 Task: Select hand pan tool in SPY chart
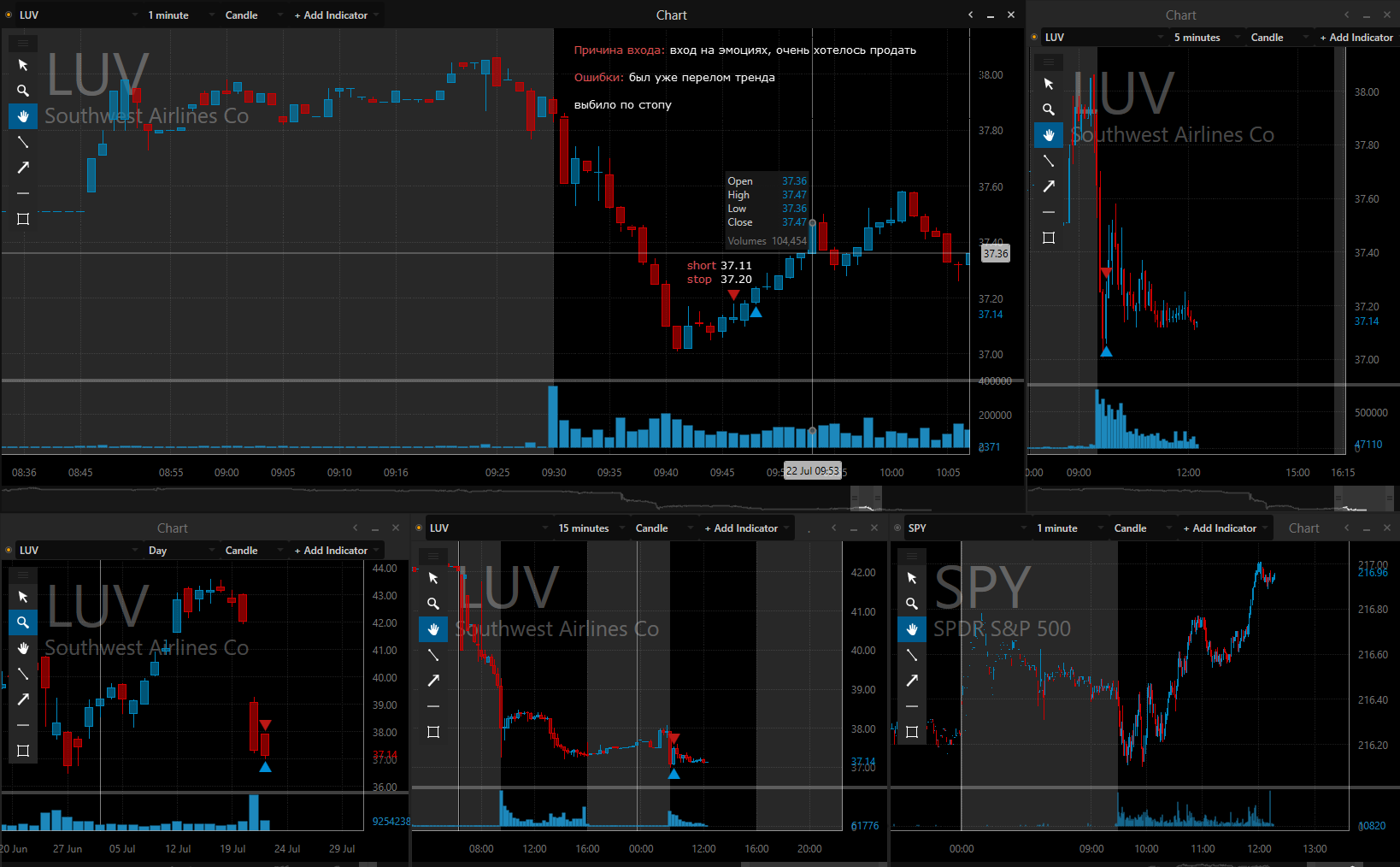pos(912,629)
